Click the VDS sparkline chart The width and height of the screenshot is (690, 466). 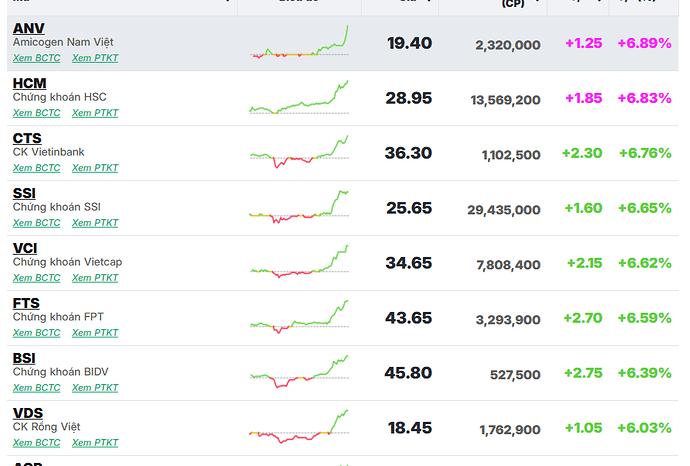tap(299, 427)
